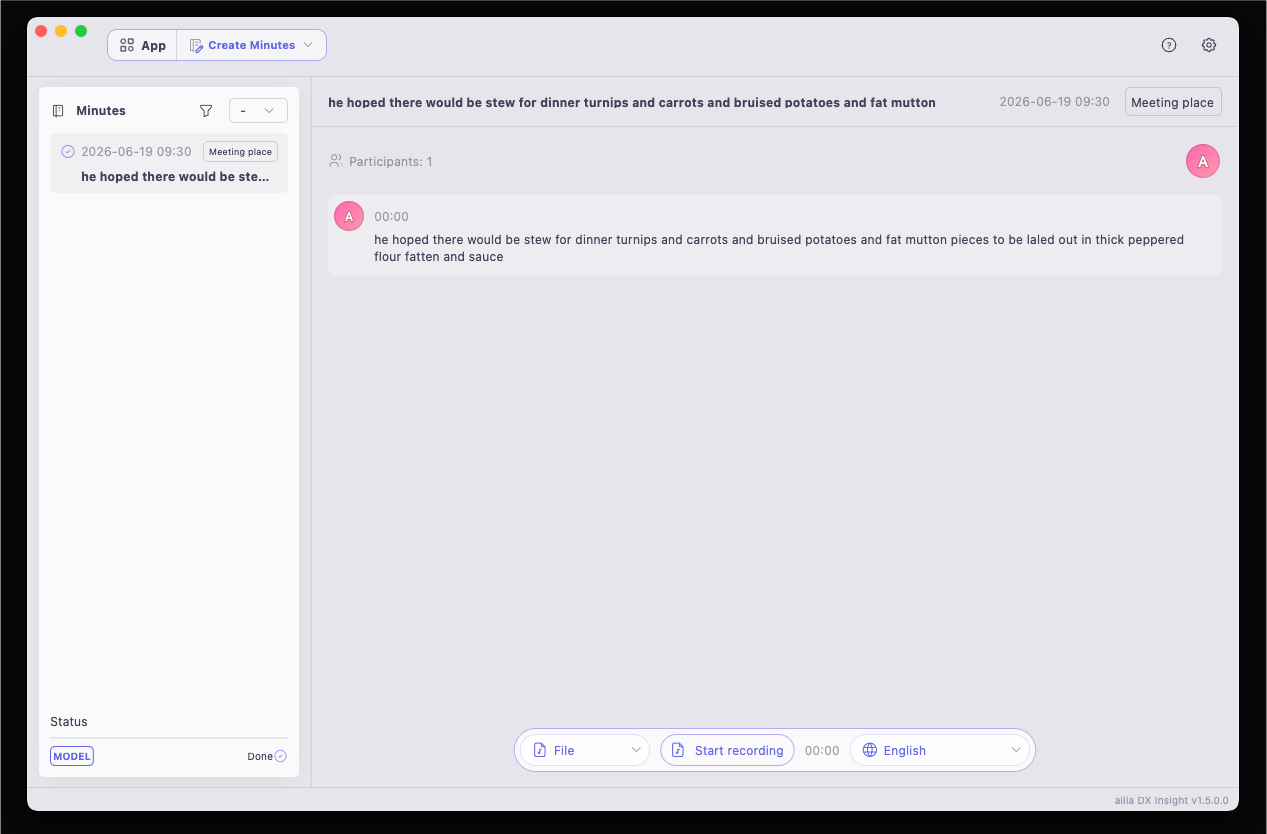Toggle the check circle on the 2026-06-19 minutes entry
Screen dimensions: 1267x834
pyautogui.click(x=68, y=152)
